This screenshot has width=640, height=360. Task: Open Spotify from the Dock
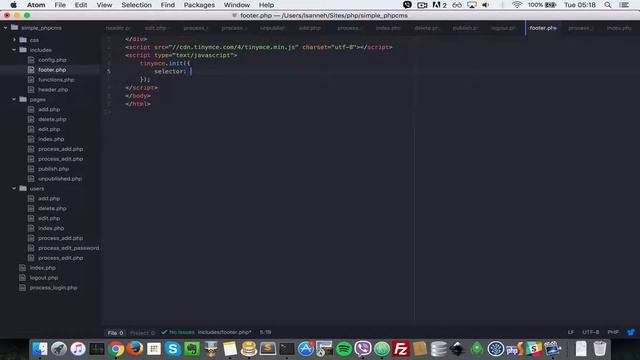344,349
